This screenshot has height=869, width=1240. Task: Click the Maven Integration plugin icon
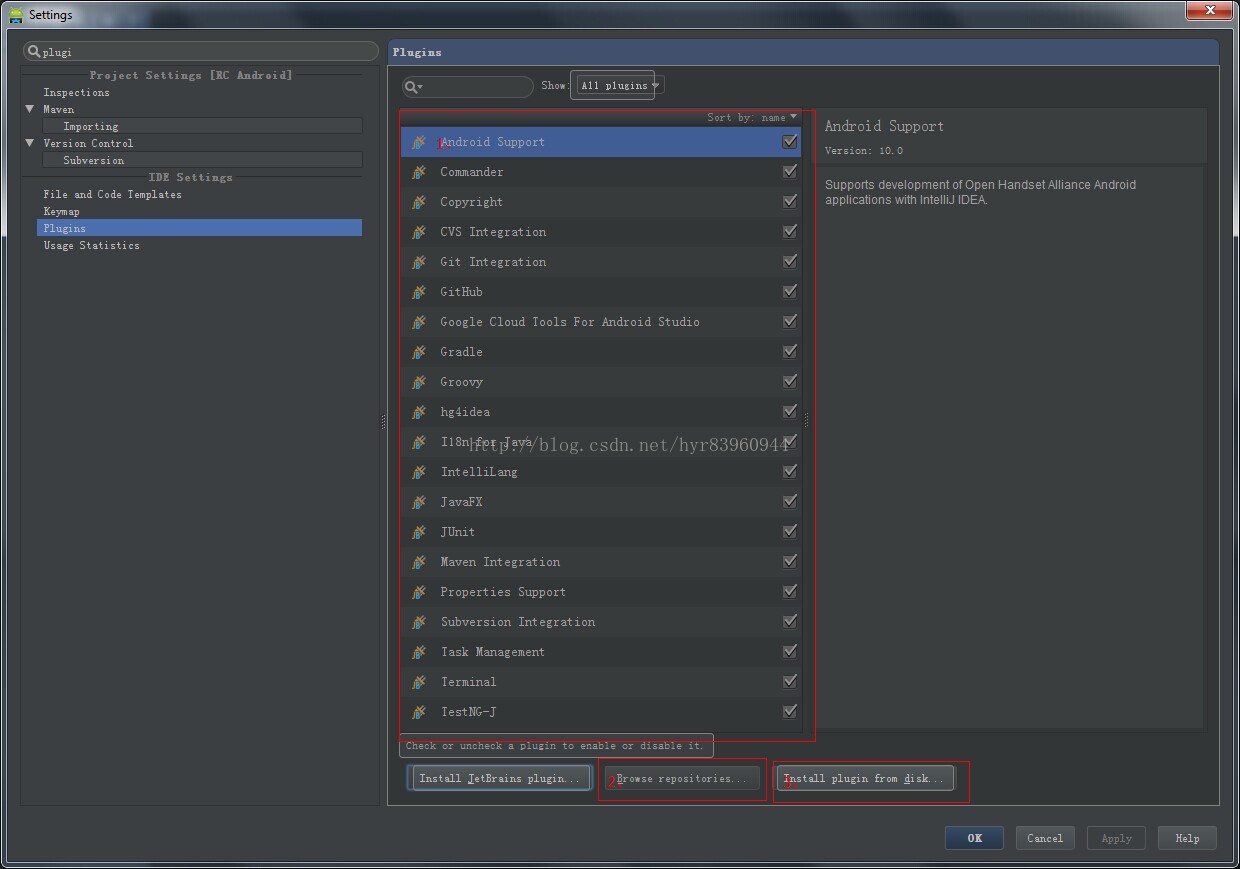419,562
